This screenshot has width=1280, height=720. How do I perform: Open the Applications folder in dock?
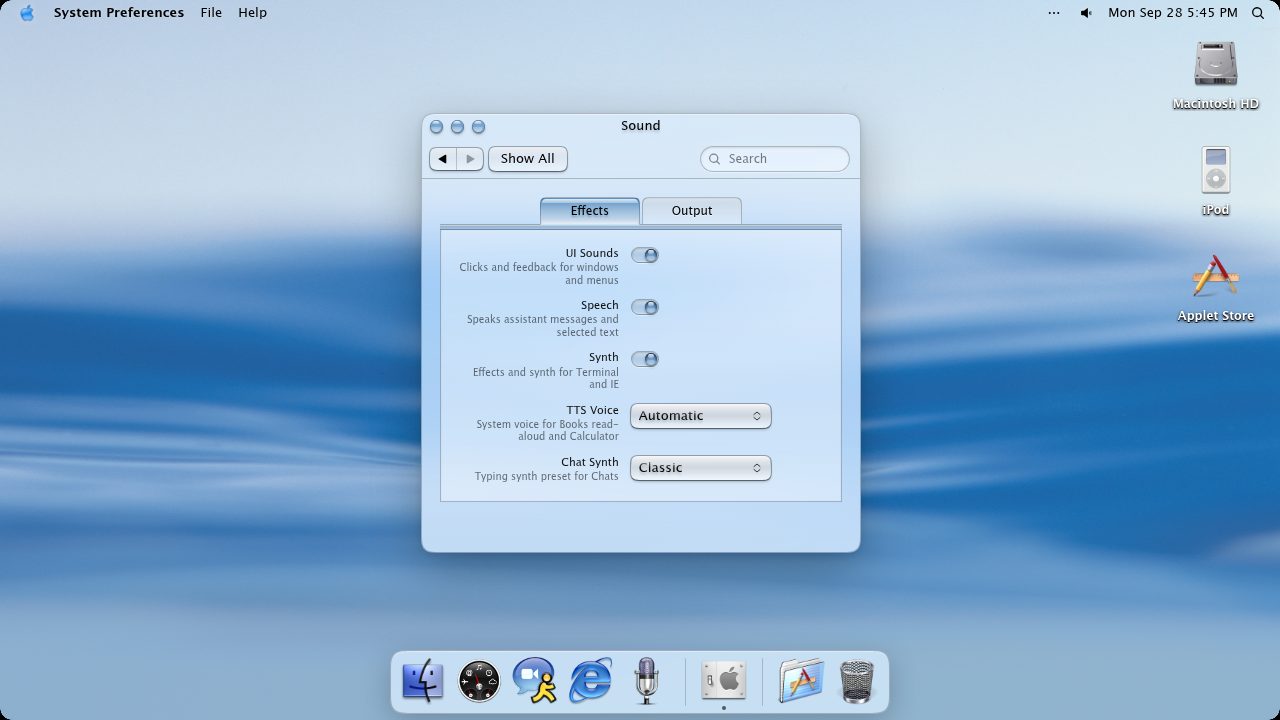(801, 681)
